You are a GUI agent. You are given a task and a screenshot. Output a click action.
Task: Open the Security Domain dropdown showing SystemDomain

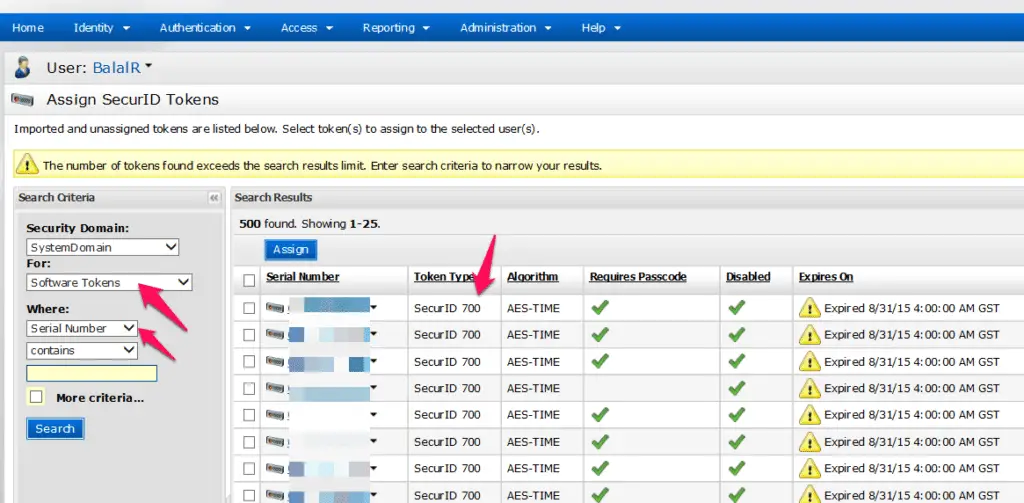click(x=103, y=247)
